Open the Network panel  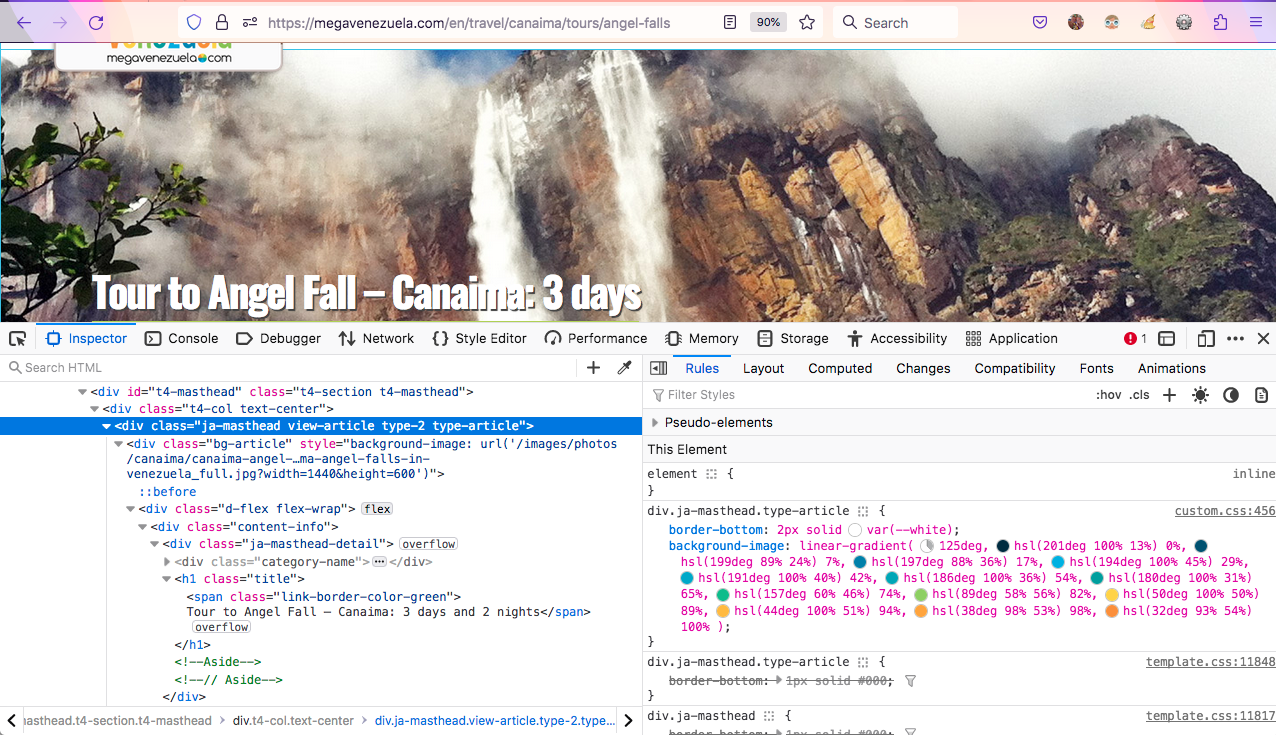(x=376, y=339)
